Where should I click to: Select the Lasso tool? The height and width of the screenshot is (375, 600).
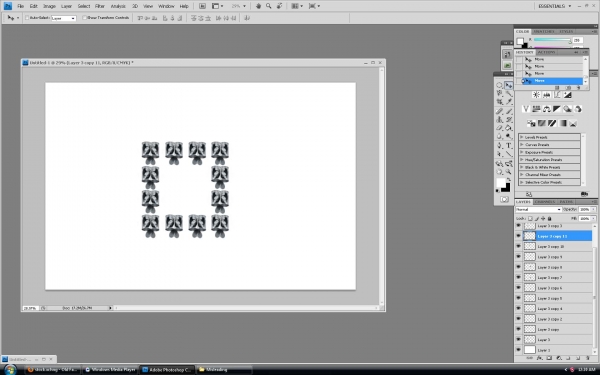[500, 93]
